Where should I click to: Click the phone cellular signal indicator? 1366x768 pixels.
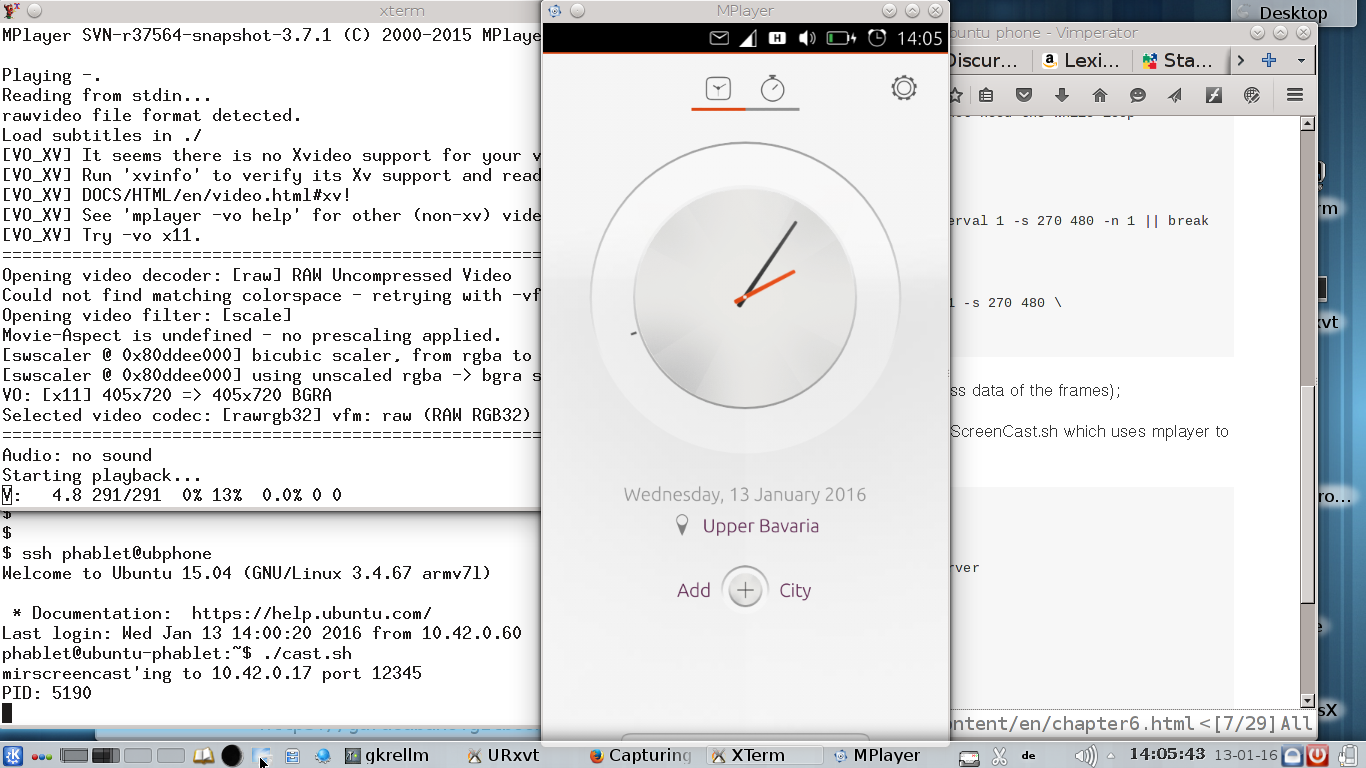click(x=748, y=38)
